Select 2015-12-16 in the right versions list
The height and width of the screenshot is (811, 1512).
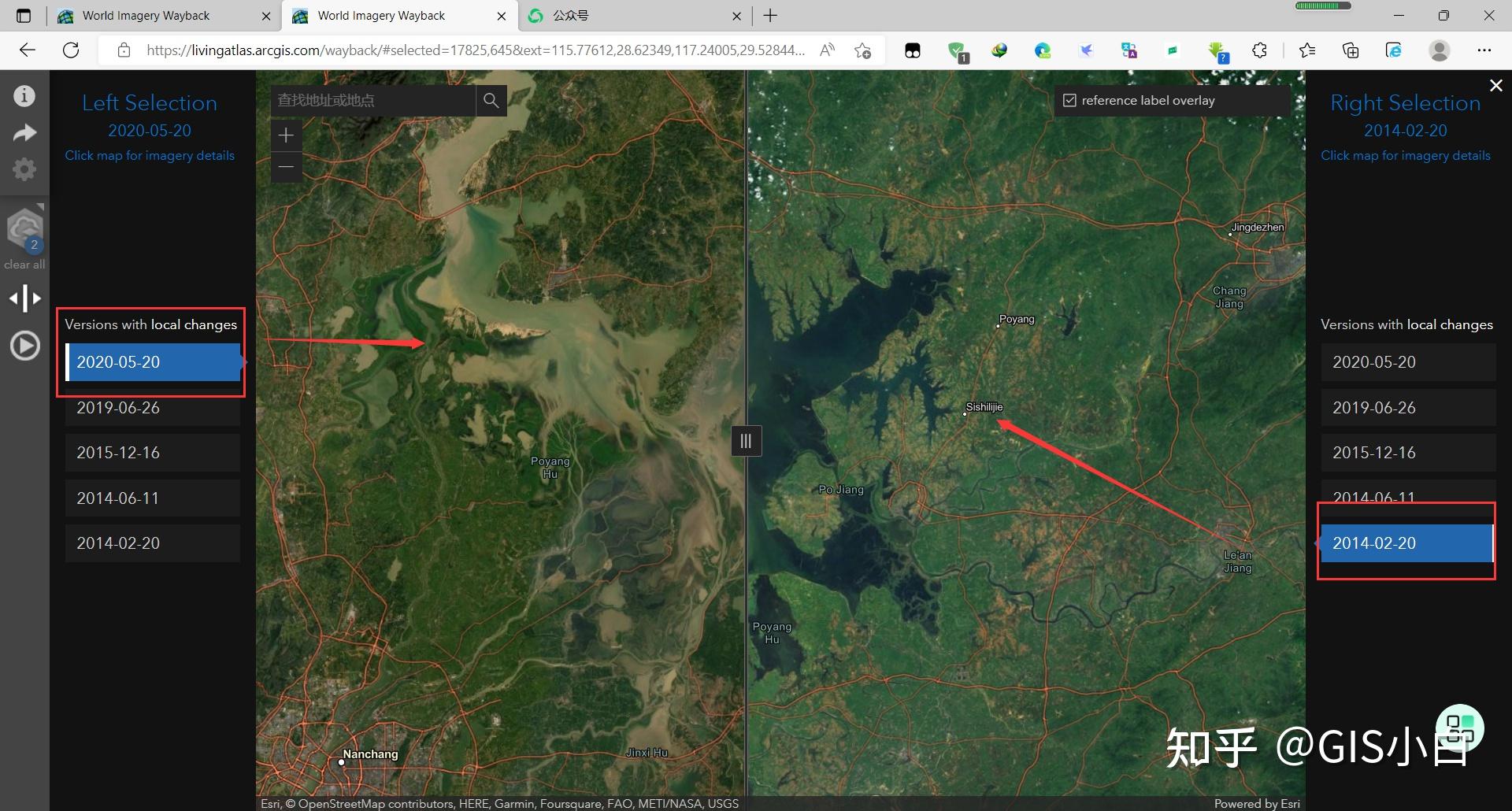click(x=1408, y=453)
